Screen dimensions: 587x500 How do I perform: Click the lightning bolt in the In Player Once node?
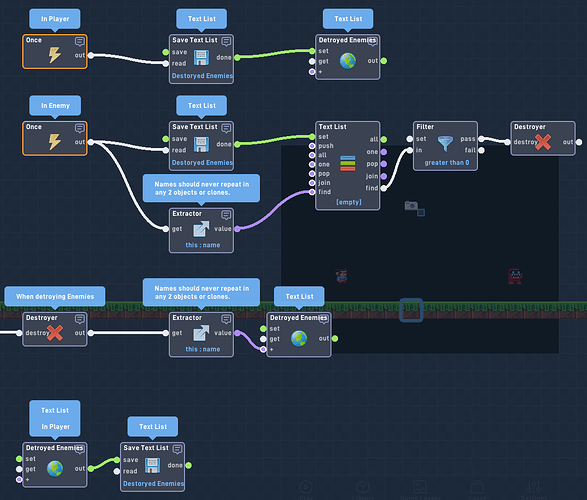tap(55, 55)
